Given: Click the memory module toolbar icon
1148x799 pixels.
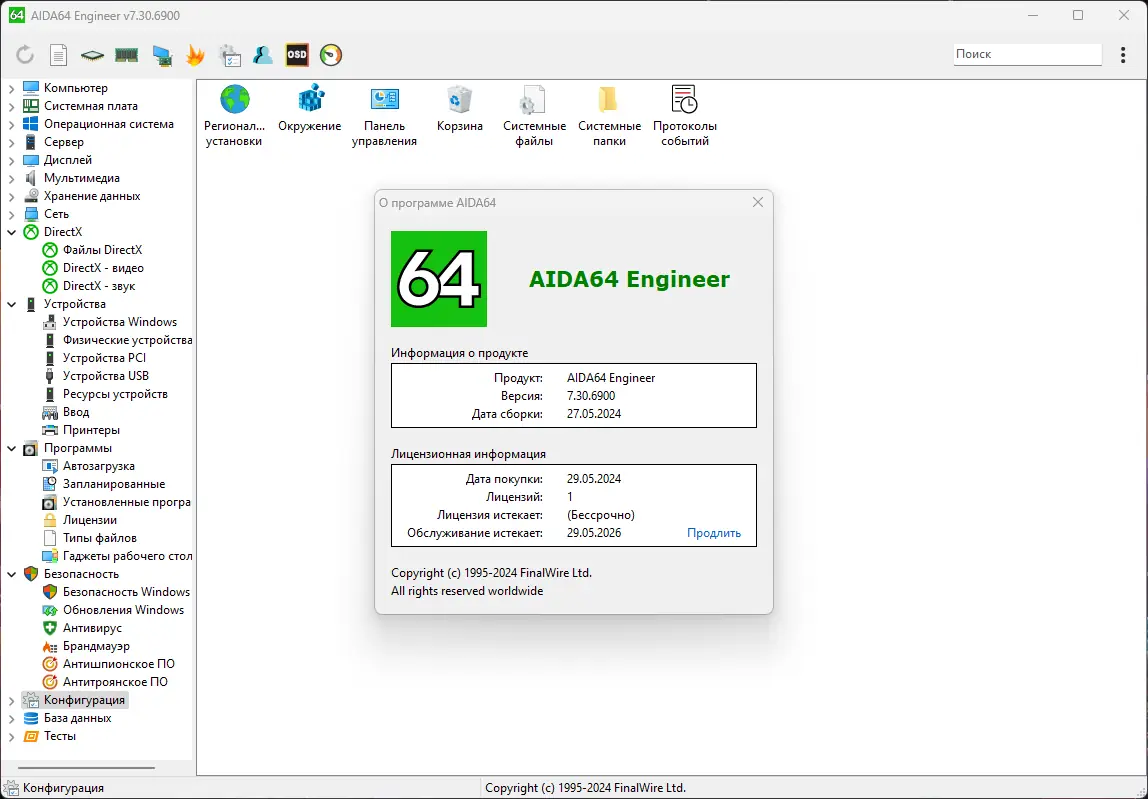Looking at the screenshot, I should [127, 55].
